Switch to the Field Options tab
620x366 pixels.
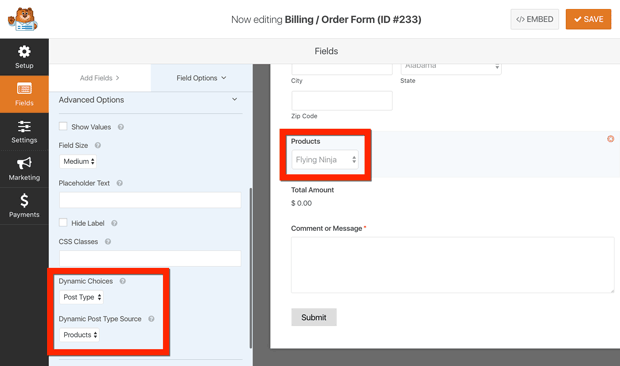pos(201,78)
